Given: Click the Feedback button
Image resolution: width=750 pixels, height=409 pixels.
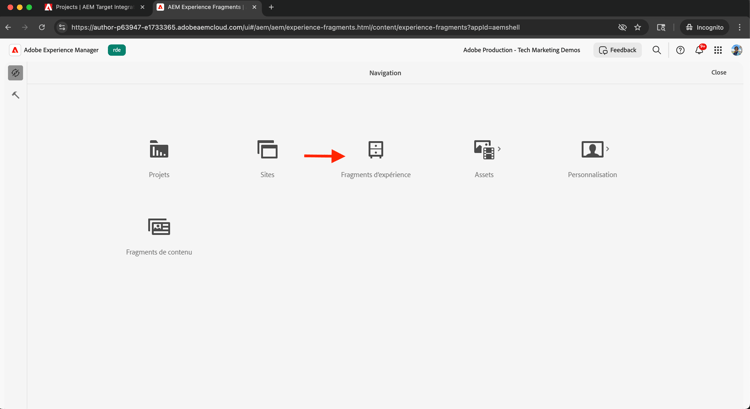Looking at the screenshot, I should point(618,50).
